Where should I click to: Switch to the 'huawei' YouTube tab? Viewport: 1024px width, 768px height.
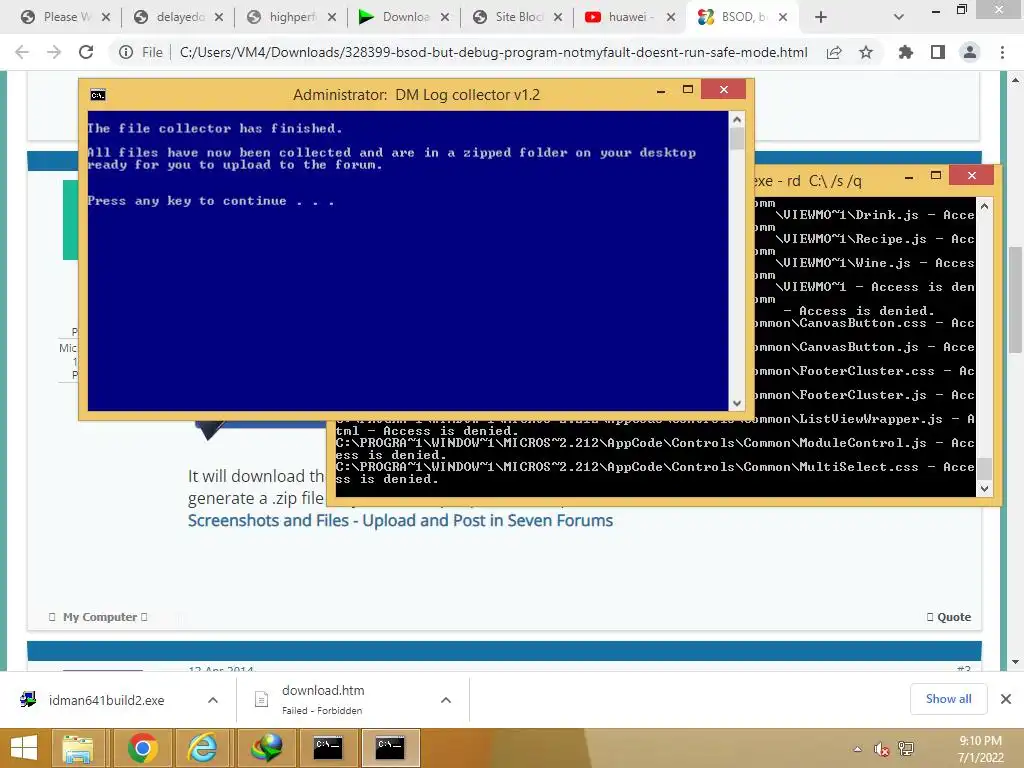(x=622, y=17)
